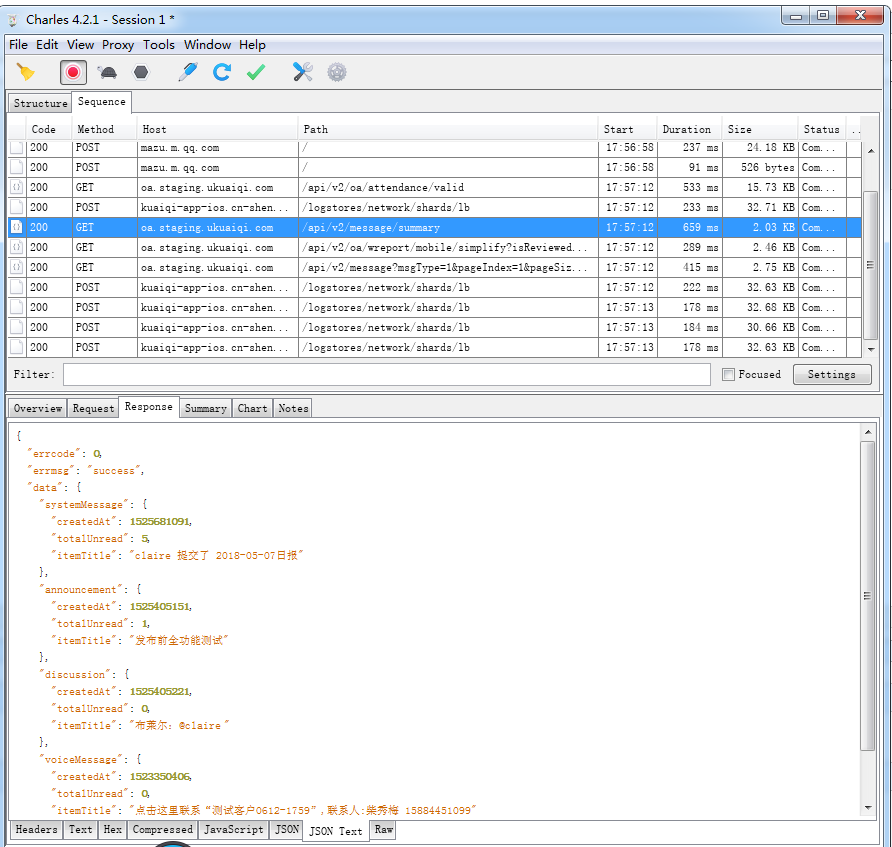Toggle the red record button

[x=73, y=72]
